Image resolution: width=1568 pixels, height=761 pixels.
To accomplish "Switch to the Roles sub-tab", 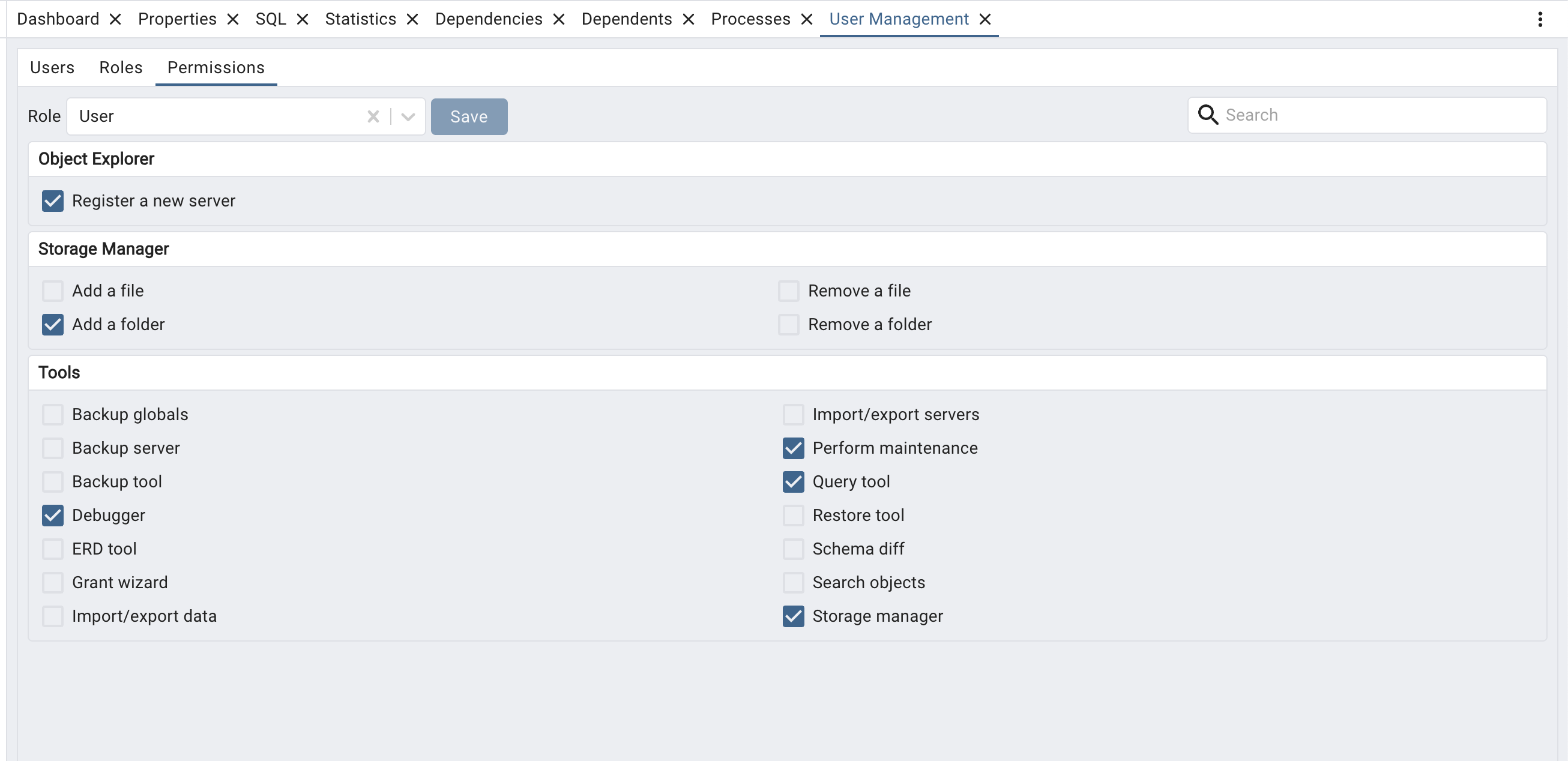I will (121, 68).
